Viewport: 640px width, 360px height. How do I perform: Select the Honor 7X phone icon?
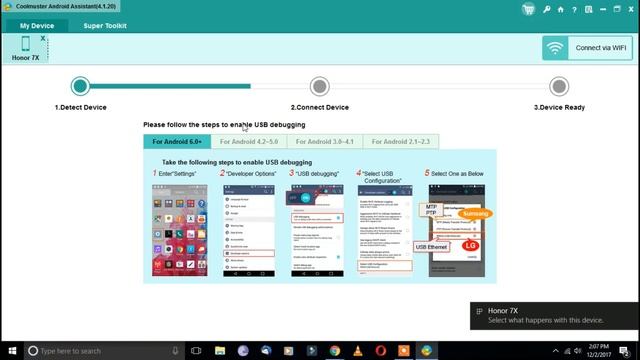coord(25,43)
